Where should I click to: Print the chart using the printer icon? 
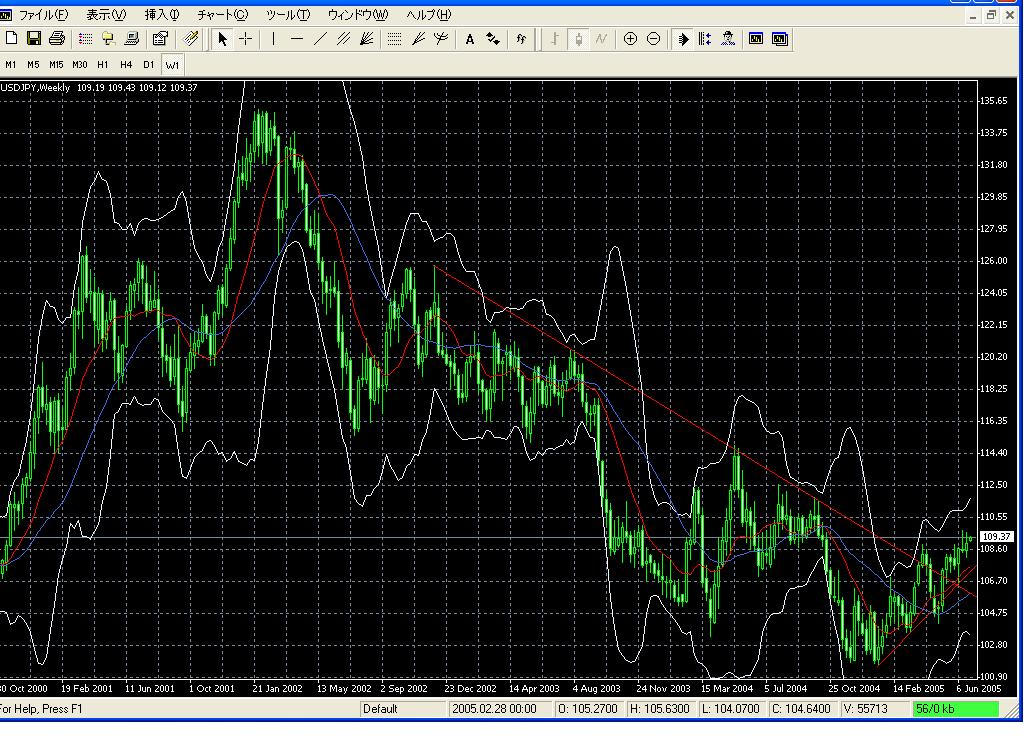pyautogui.click(x=57, y=39)
